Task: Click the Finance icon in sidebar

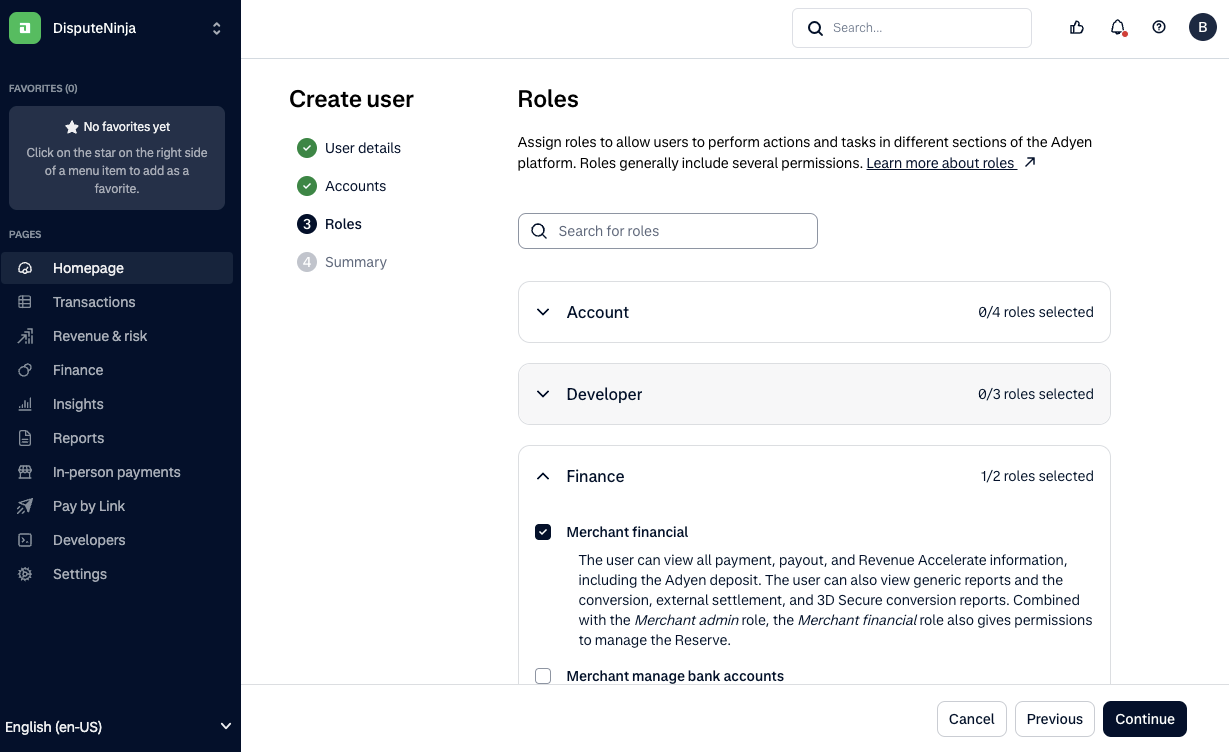Action: pyautogui.click(x=26, y=370)
